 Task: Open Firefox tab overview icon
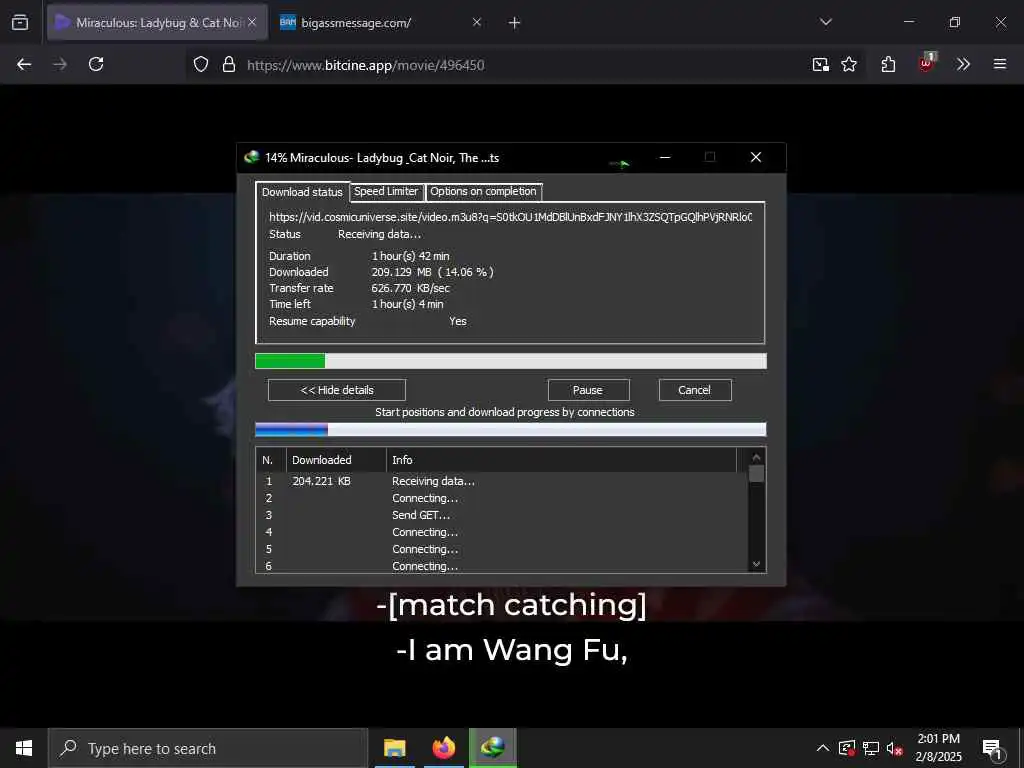pyautogui.click(x=20, y=22)
